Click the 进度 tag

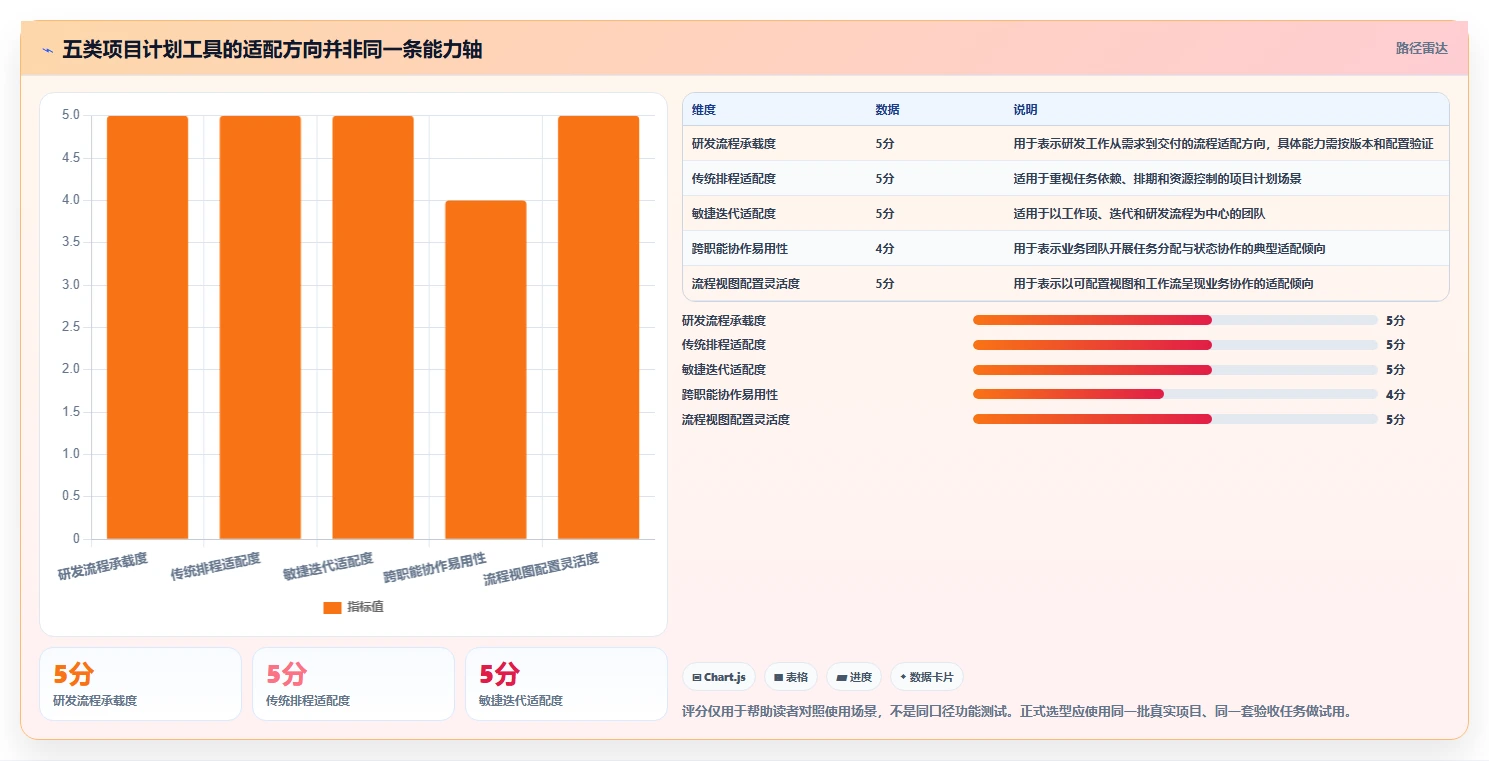(854, 677)
